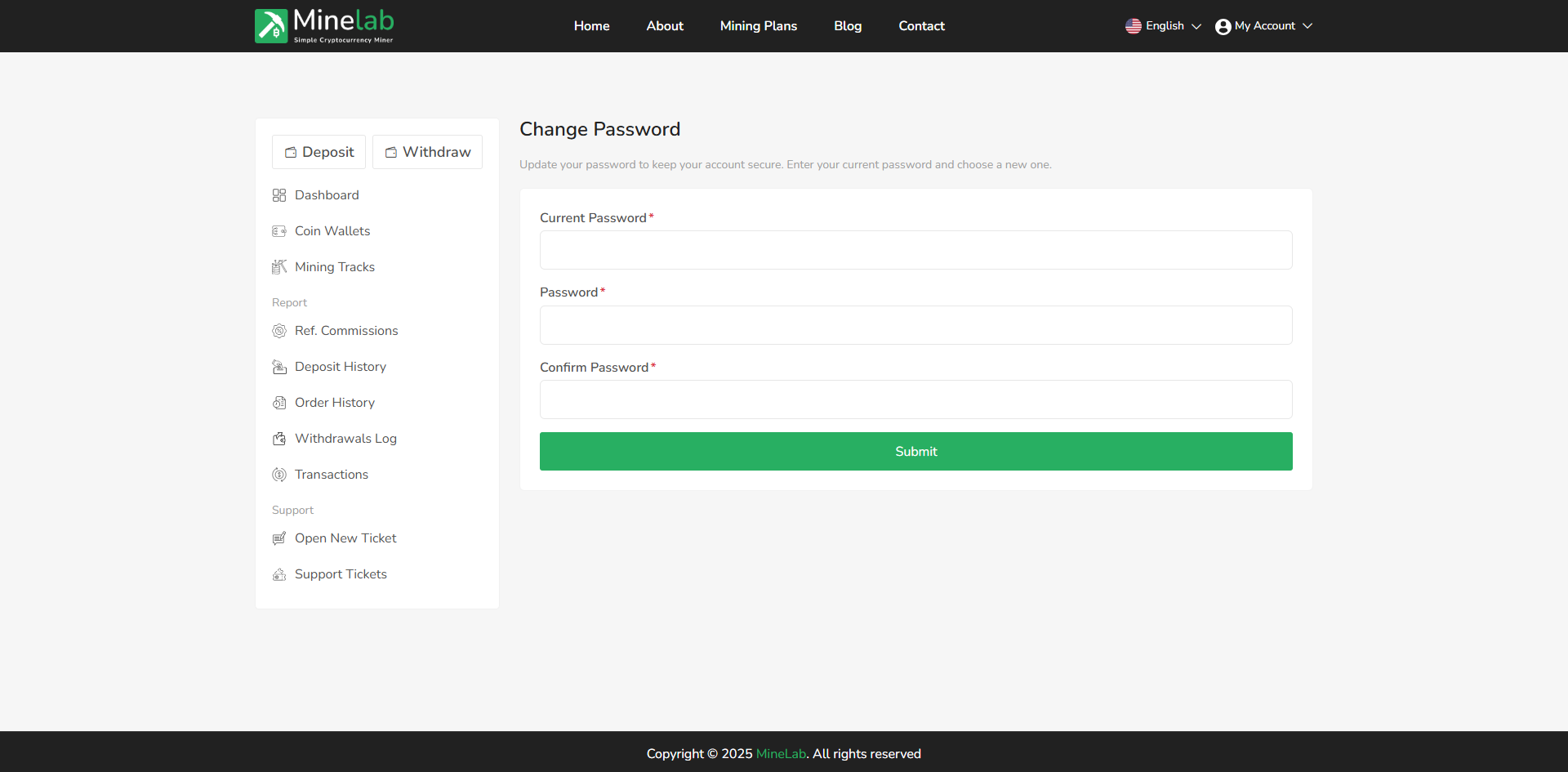
Task: Open Mining Plans in the top navigation
Action: click(x=758, y=26)
